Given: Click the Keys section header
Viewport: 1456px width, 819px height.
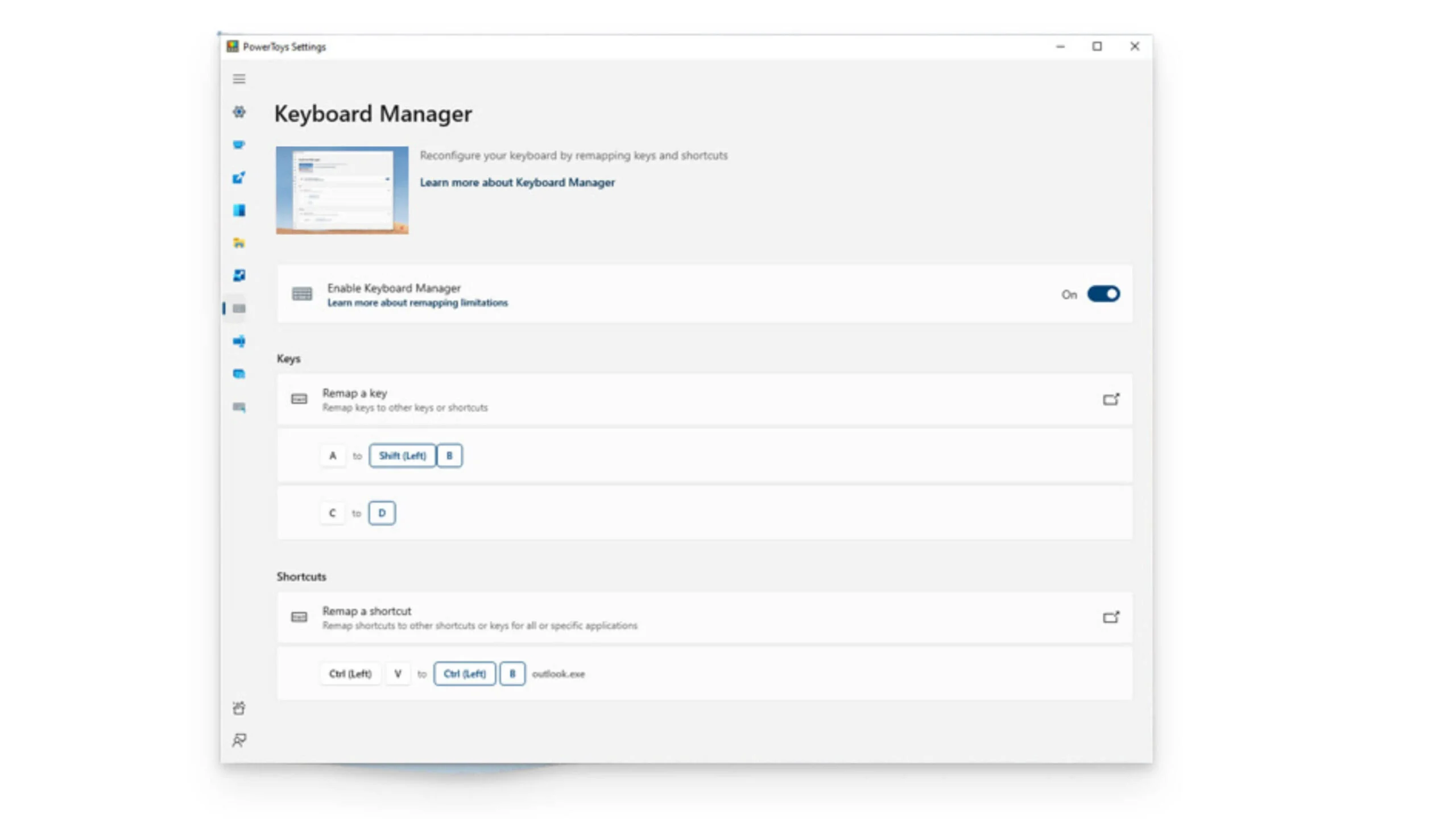Looking at the screenshot, I should [288, 359].
